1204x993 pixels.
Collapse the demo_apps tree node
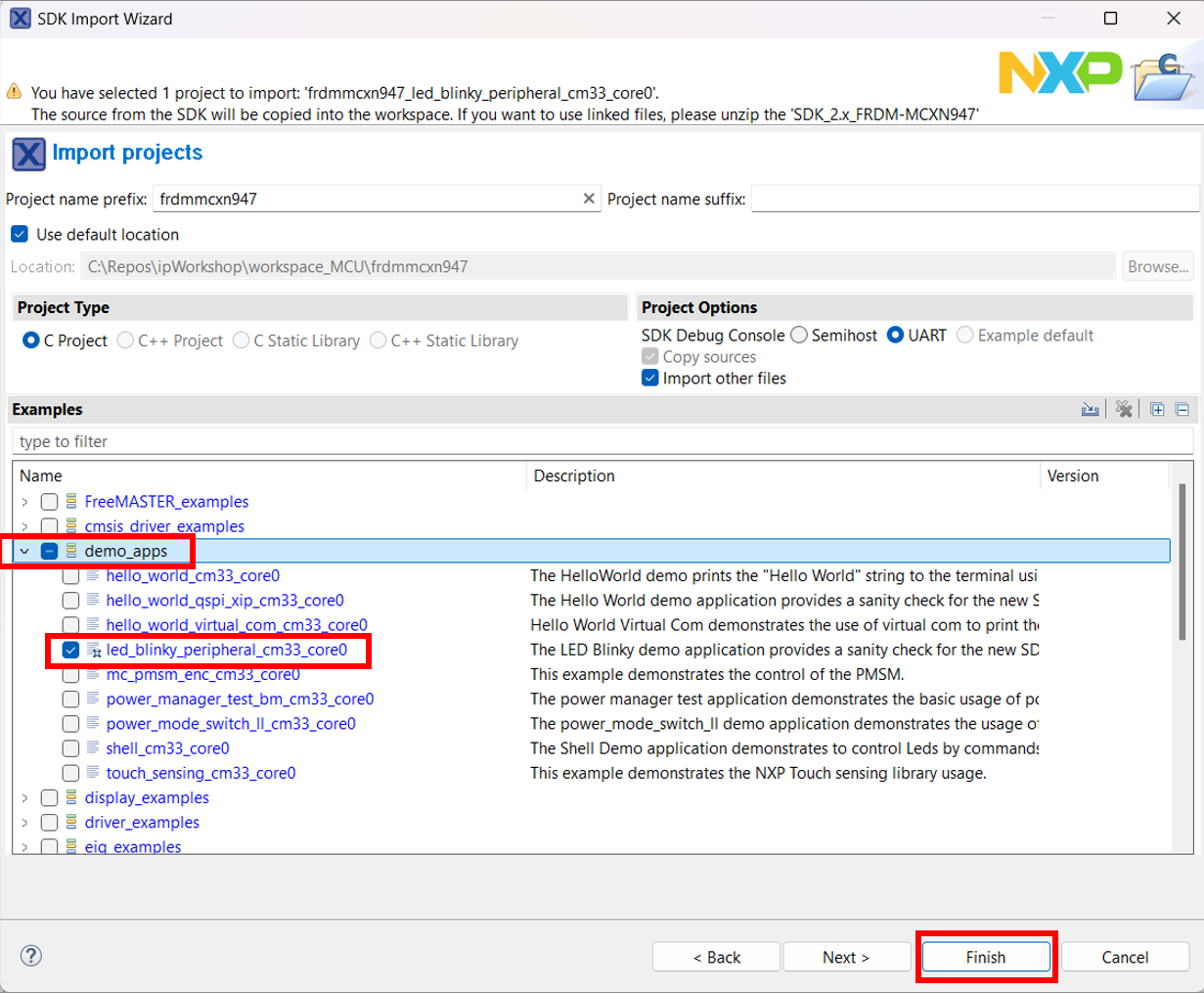coord(24,551)
